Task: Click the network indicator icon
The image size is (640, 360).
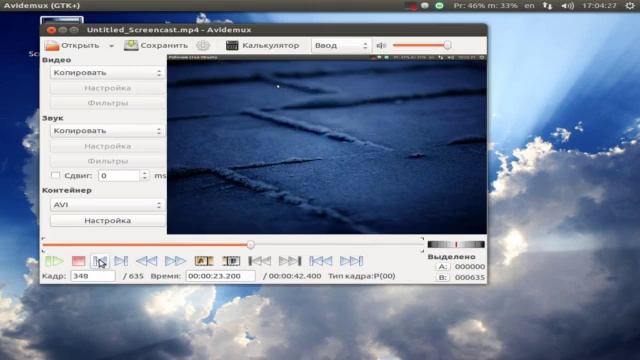Action: [x=547, y=5]
